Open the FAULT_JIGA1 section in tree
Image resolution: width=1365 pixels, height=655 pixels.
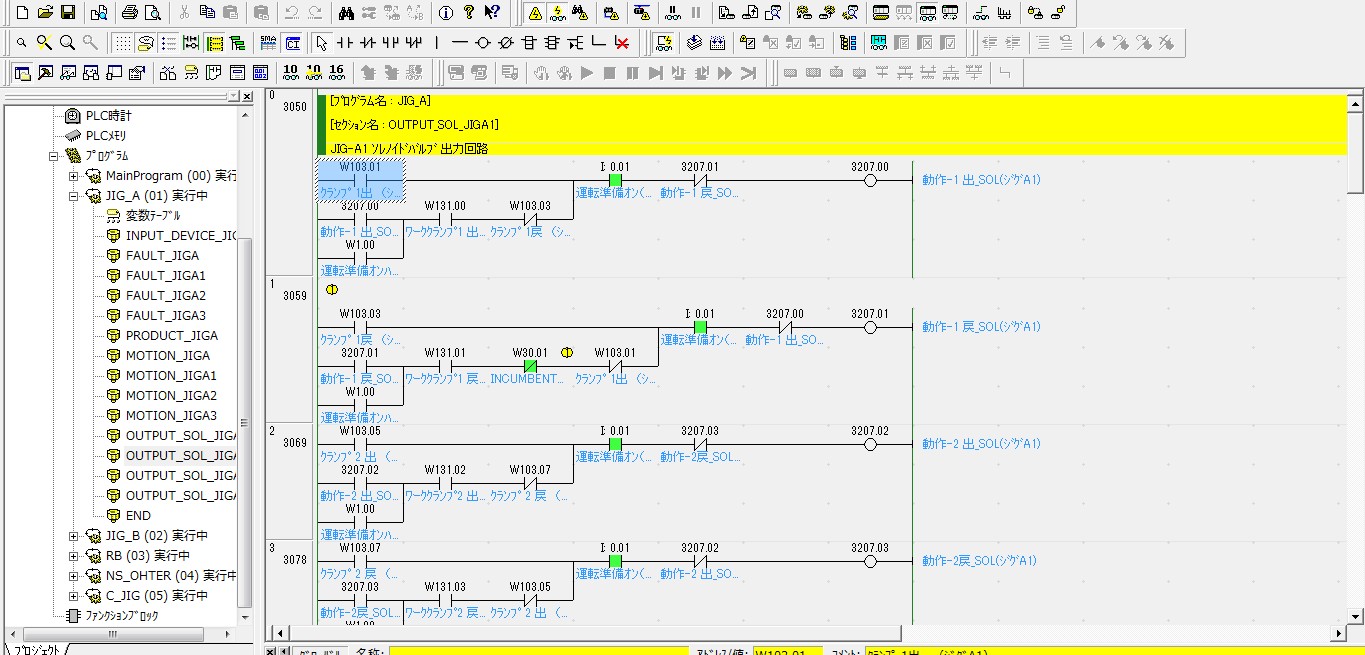point(165,276)
